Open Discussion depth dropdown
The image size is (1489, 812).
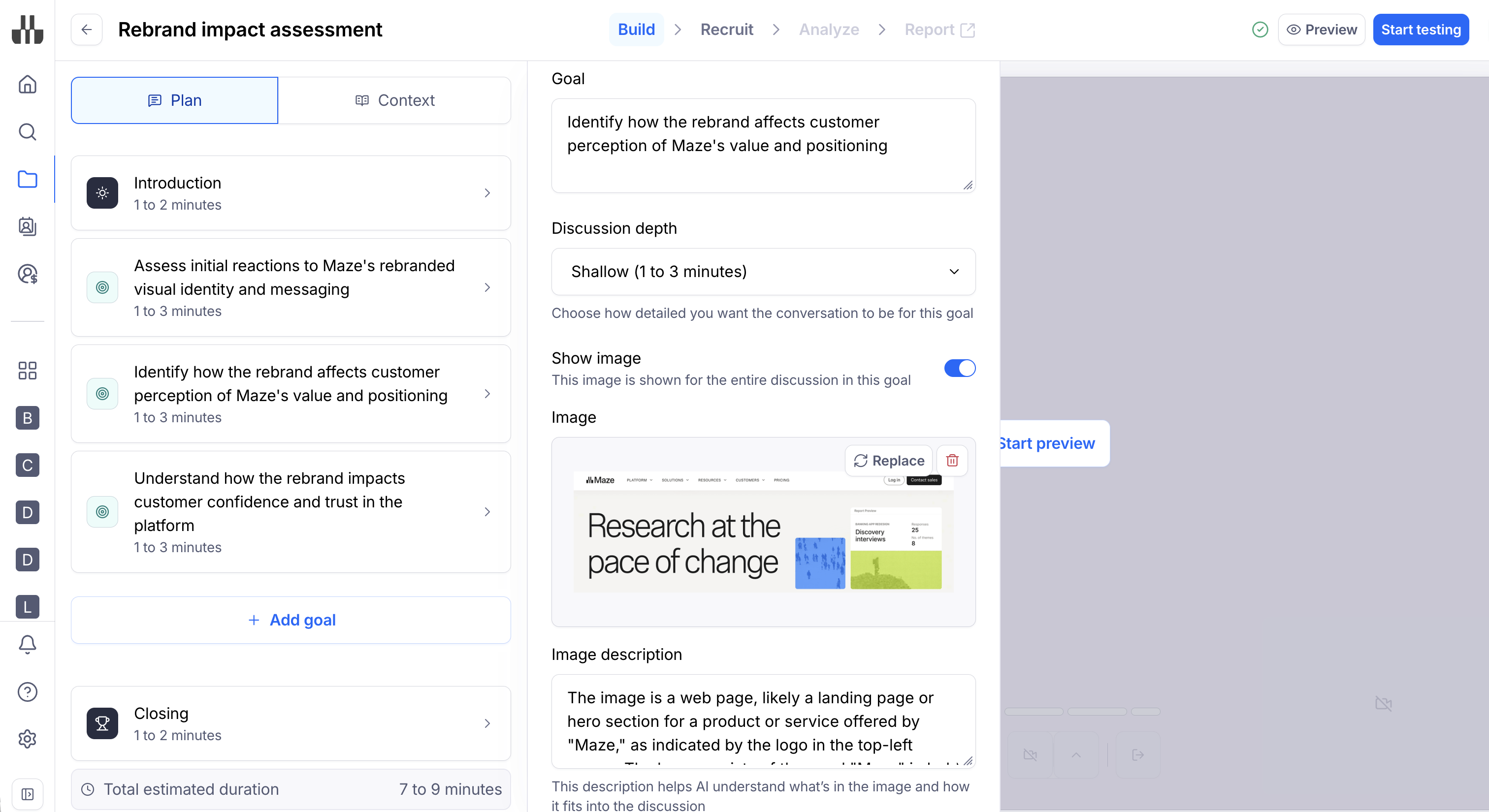763,272
